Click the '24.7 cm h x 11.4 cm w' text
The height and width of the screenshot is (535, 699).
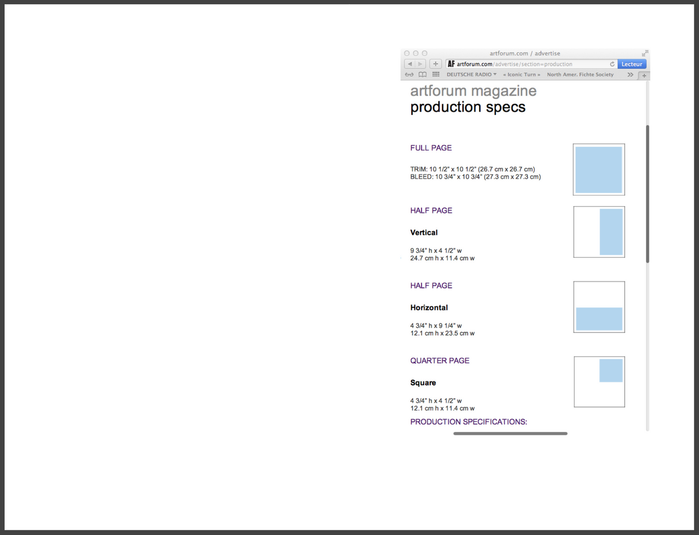pyautogui.click(x=442, y=258)
